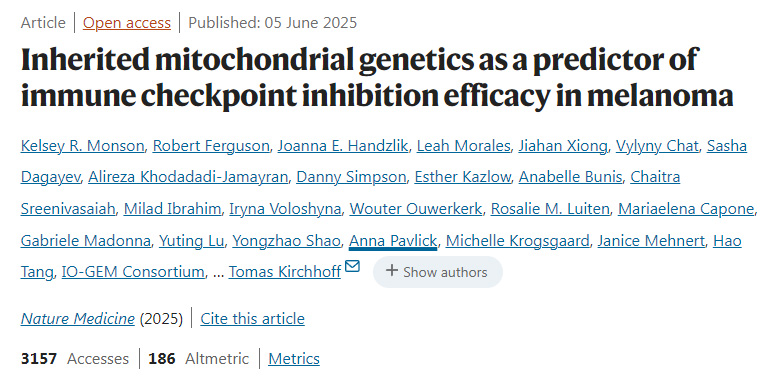780x381 pixels.
Task: Click Cite this article
Action: click(253, 318)
